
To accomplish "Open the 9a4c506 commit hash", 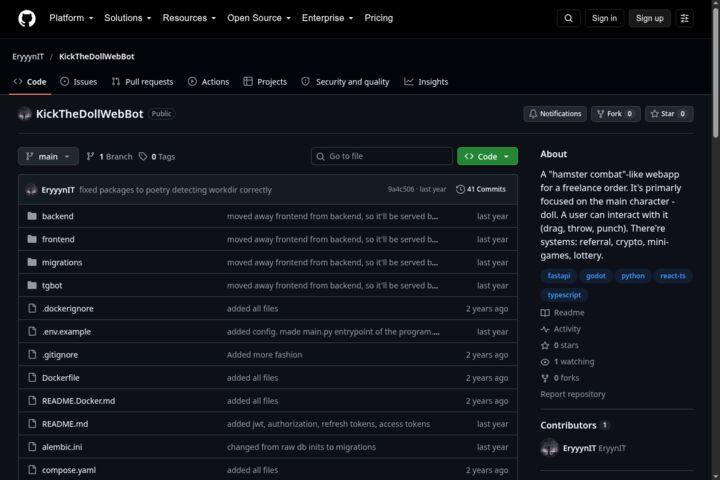I will pyautogui.click(x=400, y=189).
